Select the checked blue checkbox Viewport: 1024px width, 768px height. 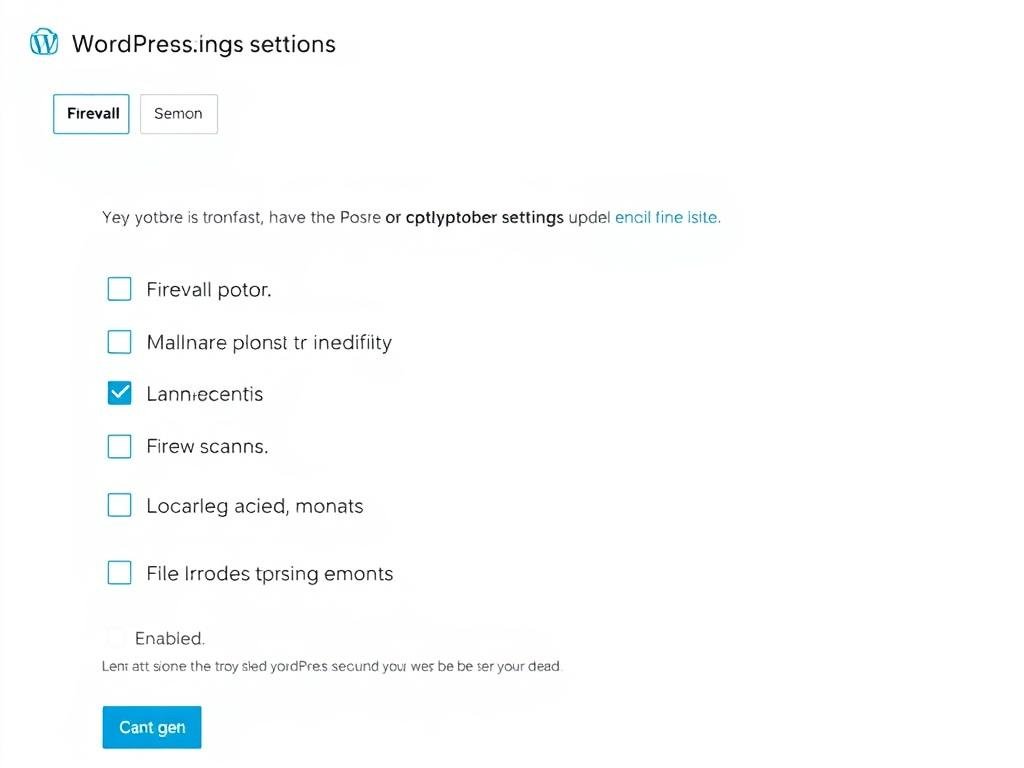(x=119, y=393)
